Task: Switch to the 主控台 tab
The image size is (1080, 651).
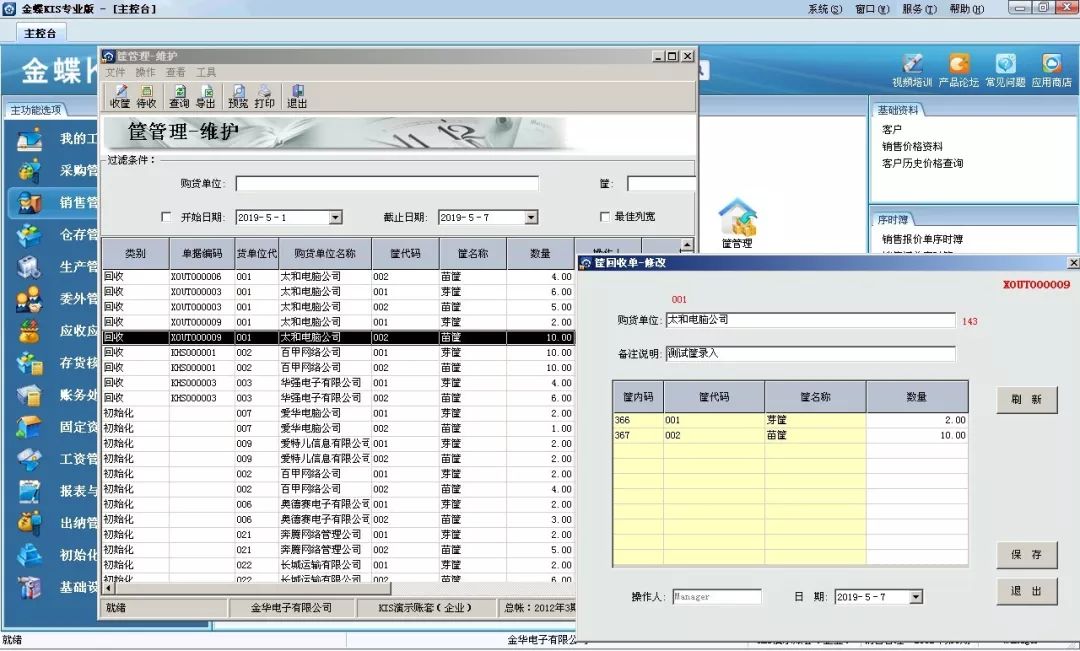Action: point(40,33)
